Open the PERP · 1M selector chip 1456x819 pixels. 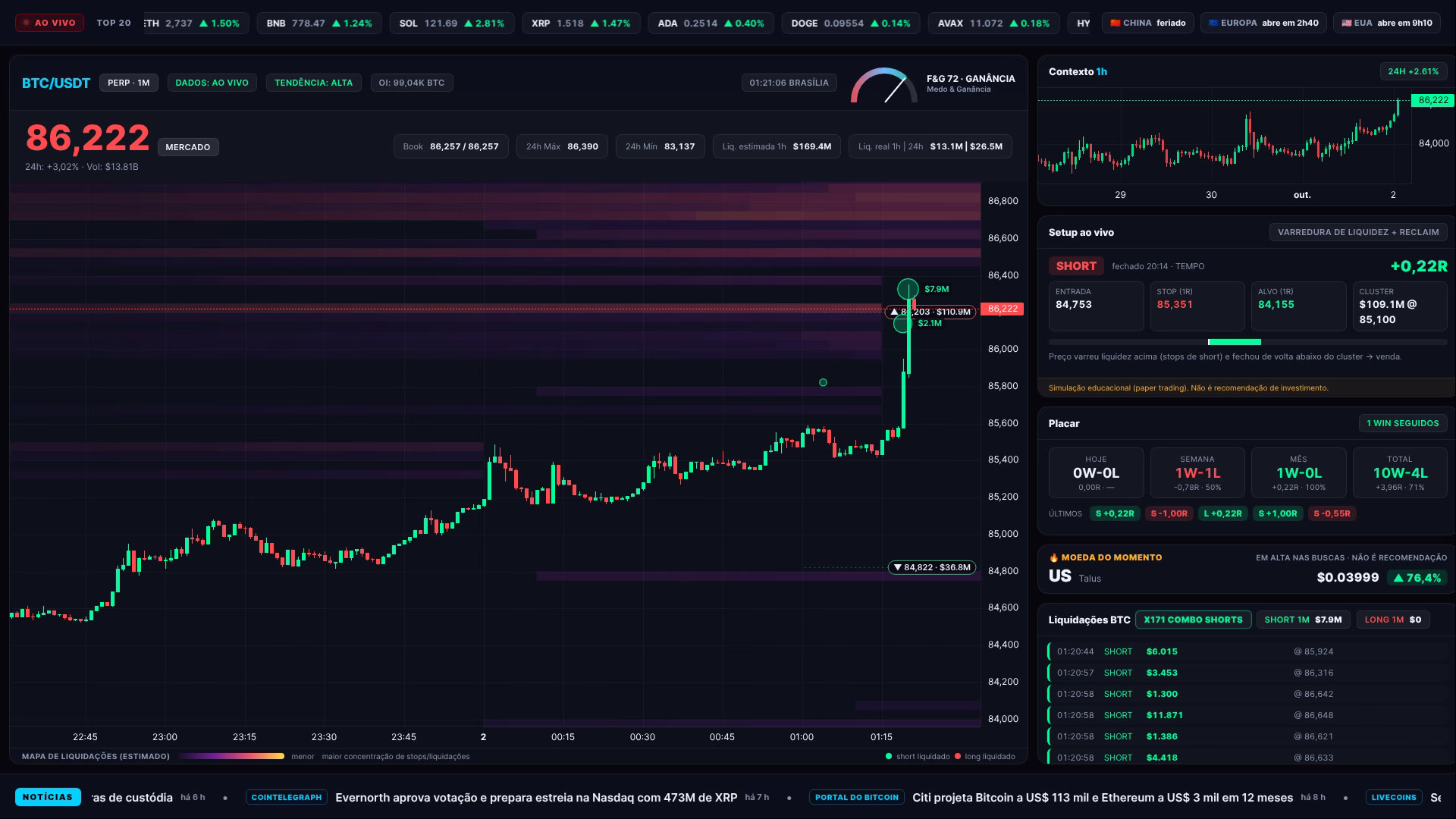coord(129,83)
